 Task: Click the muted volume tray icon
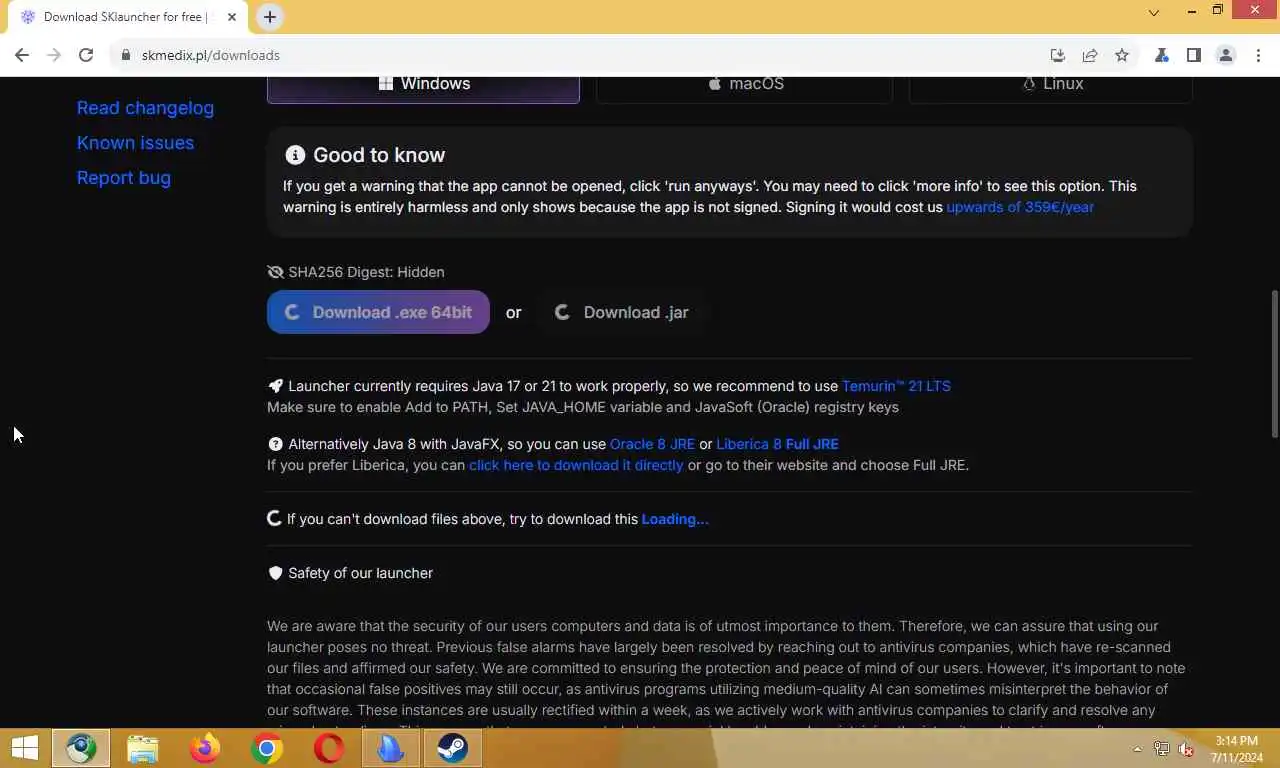(x=1186, y=749)
